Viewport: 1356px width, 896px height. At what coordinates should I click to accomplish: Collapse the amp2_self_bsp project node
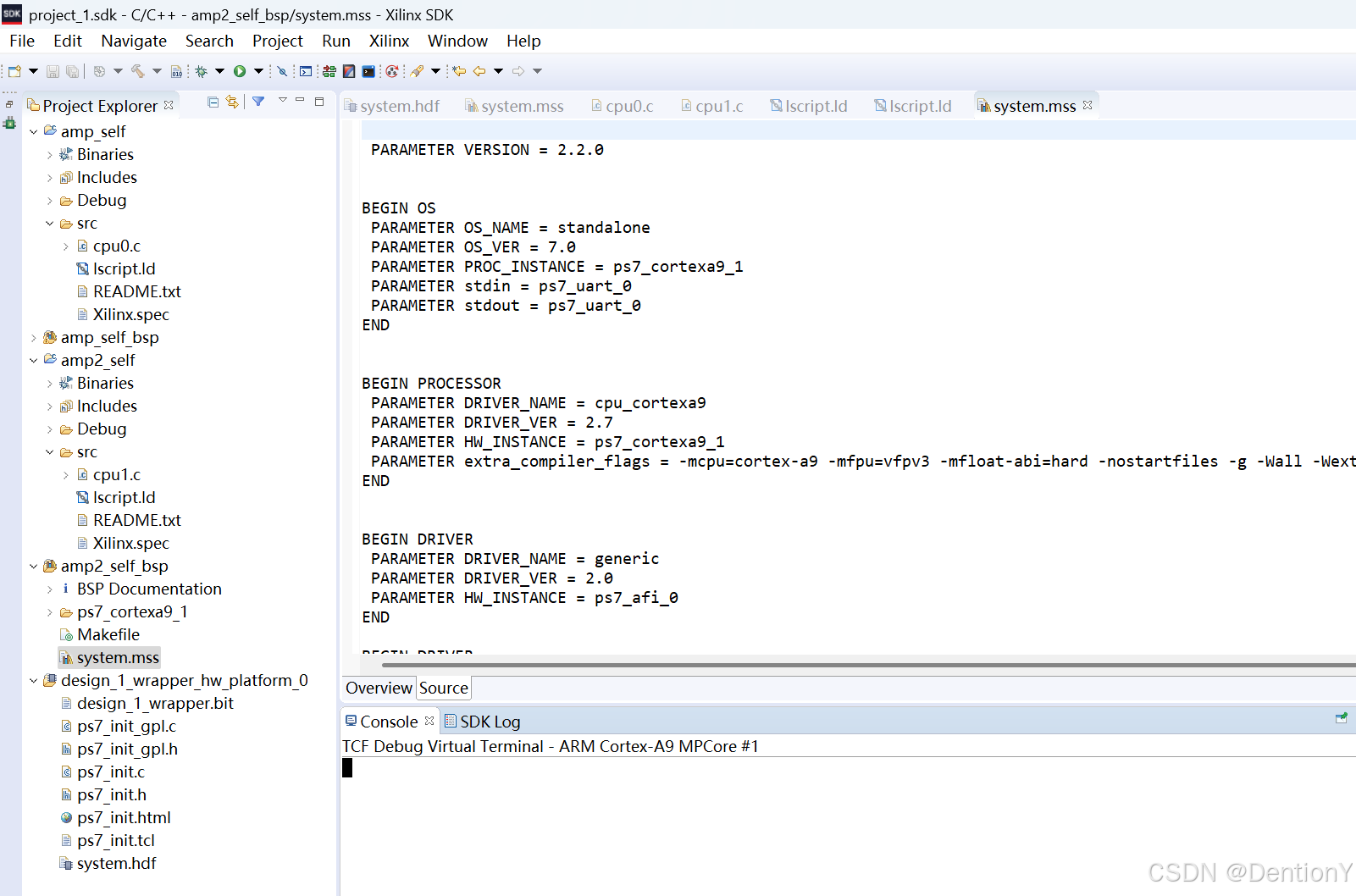click(33, 566)
